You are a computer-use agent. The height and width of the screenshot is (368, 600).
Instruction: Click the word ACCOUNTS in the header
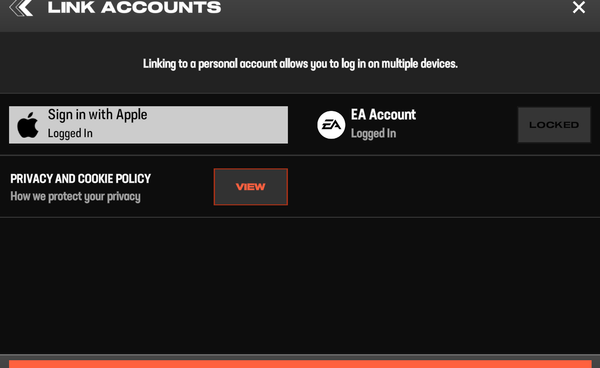[161, 8]
